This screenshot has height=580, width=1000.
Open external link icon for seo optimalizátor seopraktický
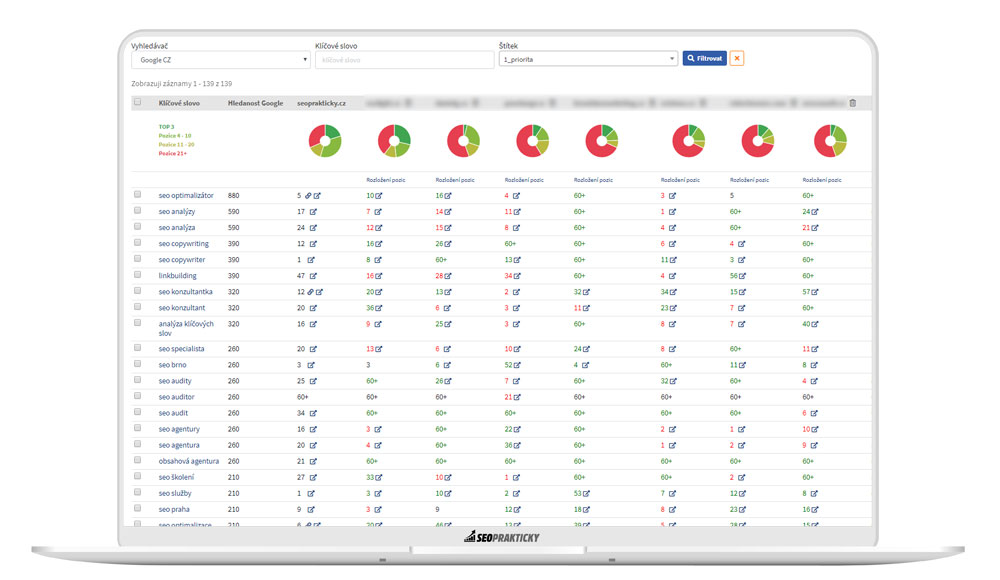click(x=317, y=196)
